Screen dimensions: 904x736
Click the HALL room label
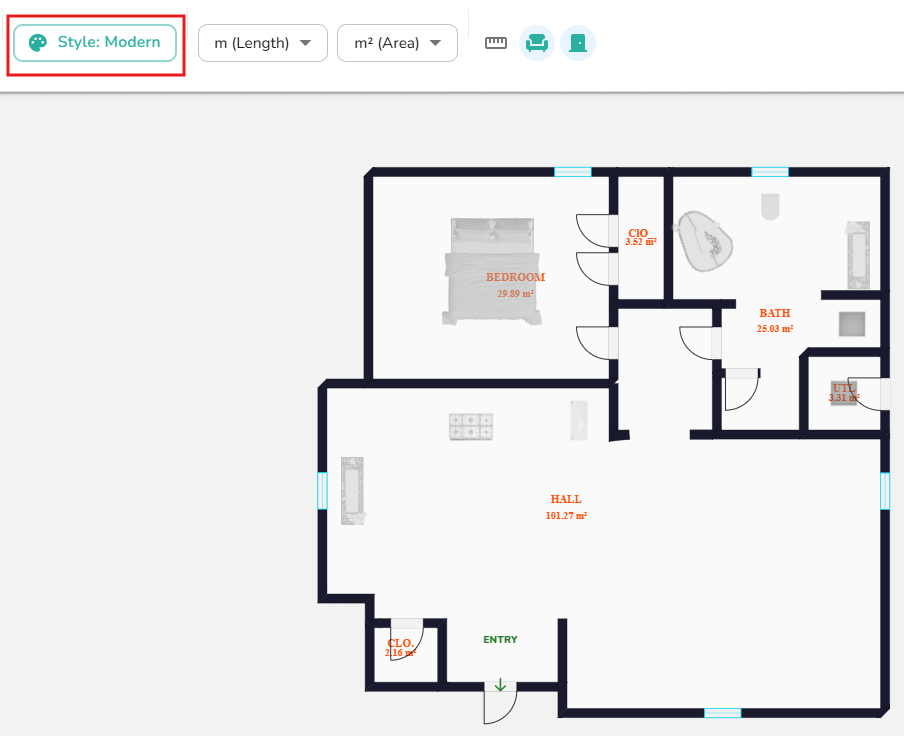(x=565, y=499)
